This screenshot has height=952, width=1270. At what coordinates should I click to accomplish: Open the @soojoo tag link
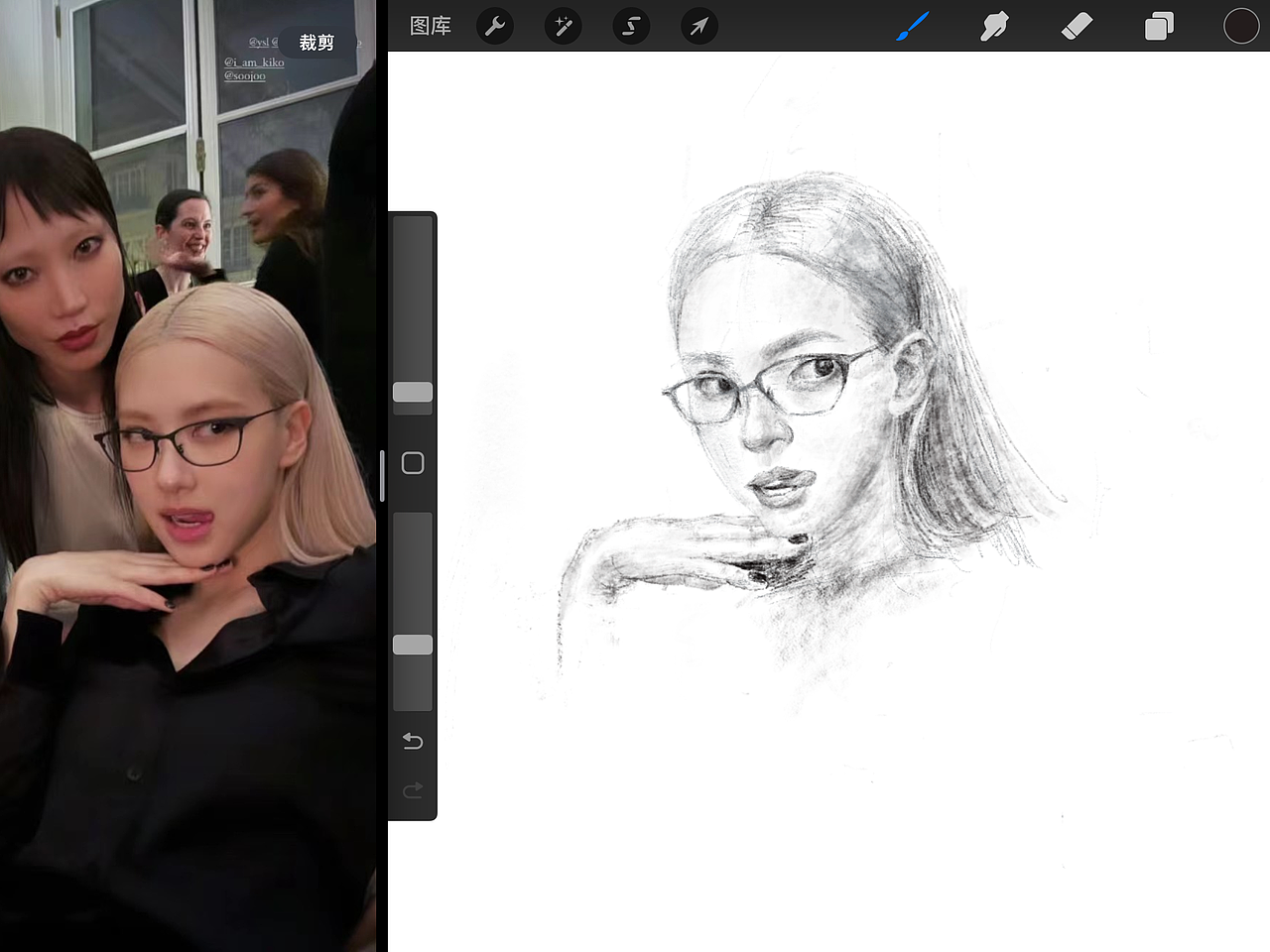(x=246, y=75)
